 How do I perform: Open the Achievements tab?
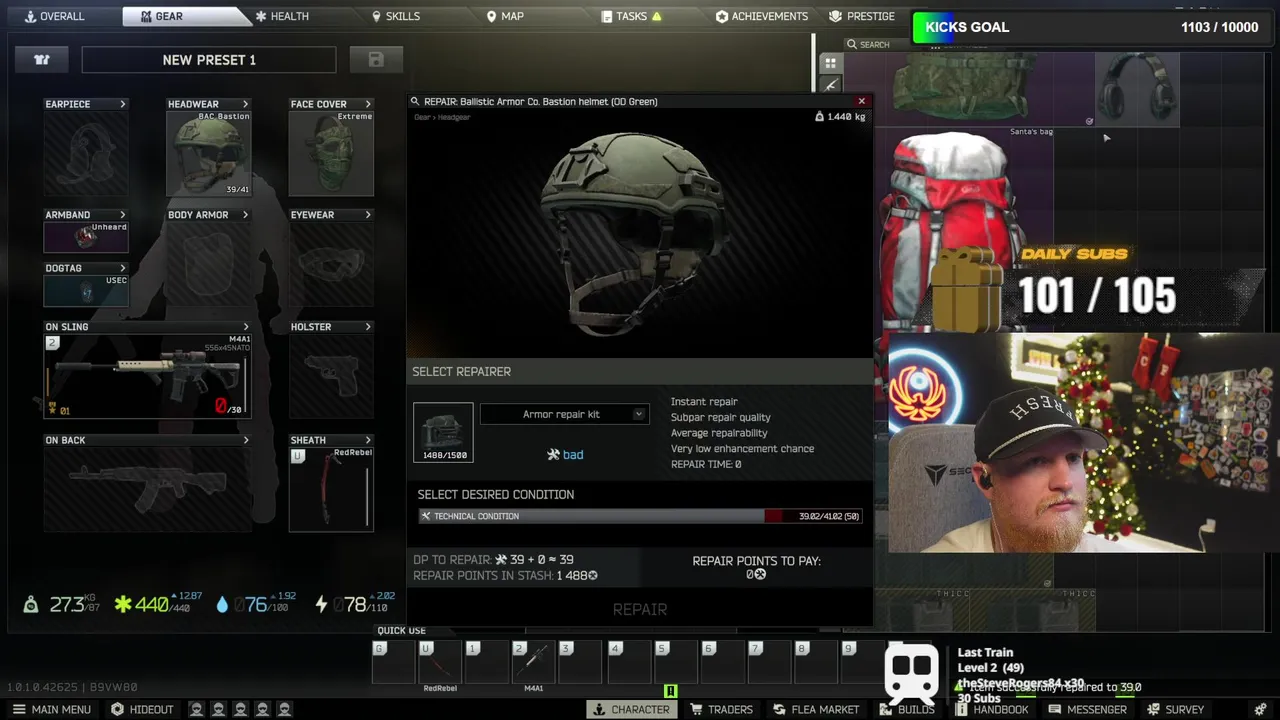click(x=762, y=16)
